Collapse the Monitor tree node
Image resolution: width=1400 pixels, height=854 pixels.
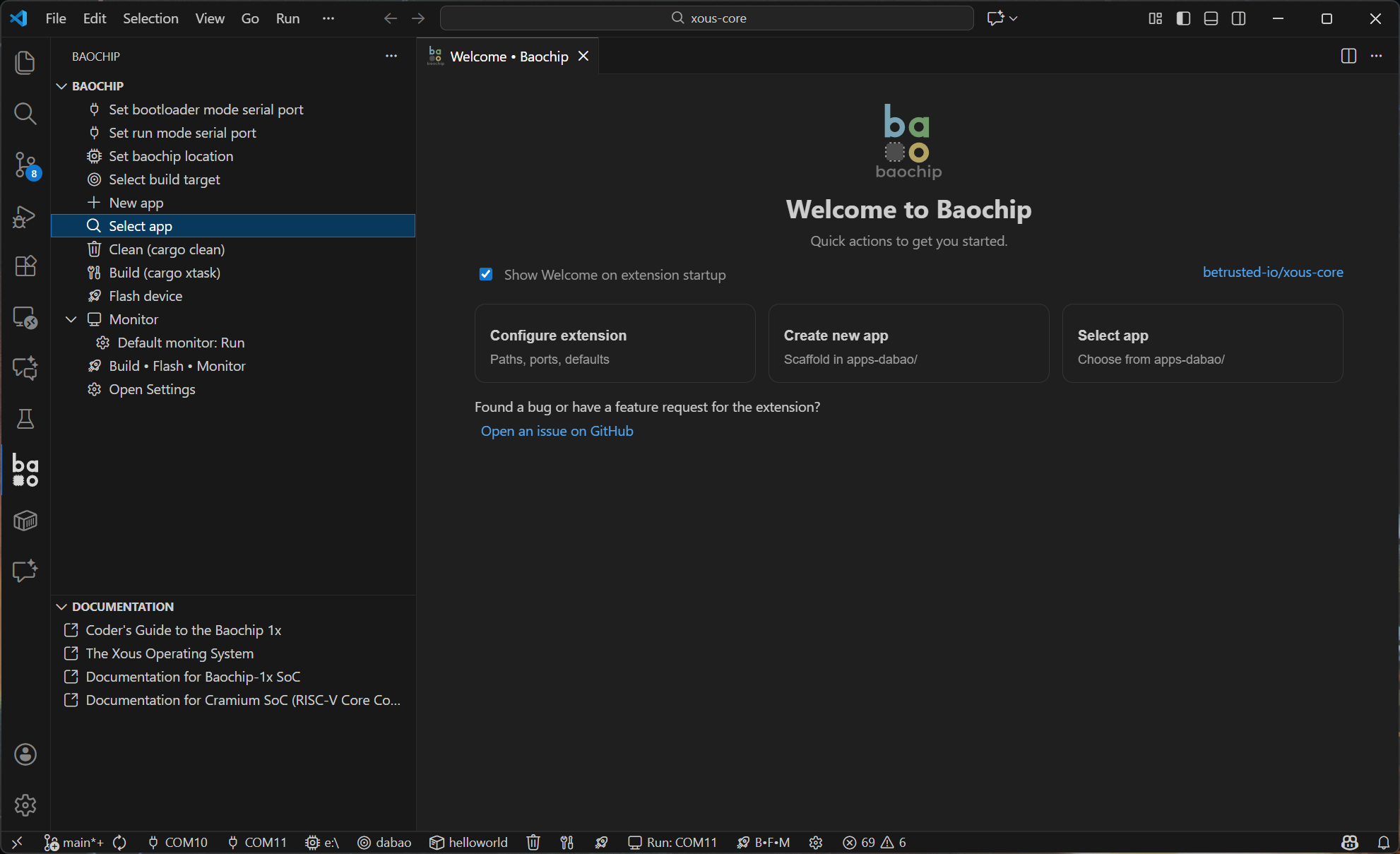71,319
